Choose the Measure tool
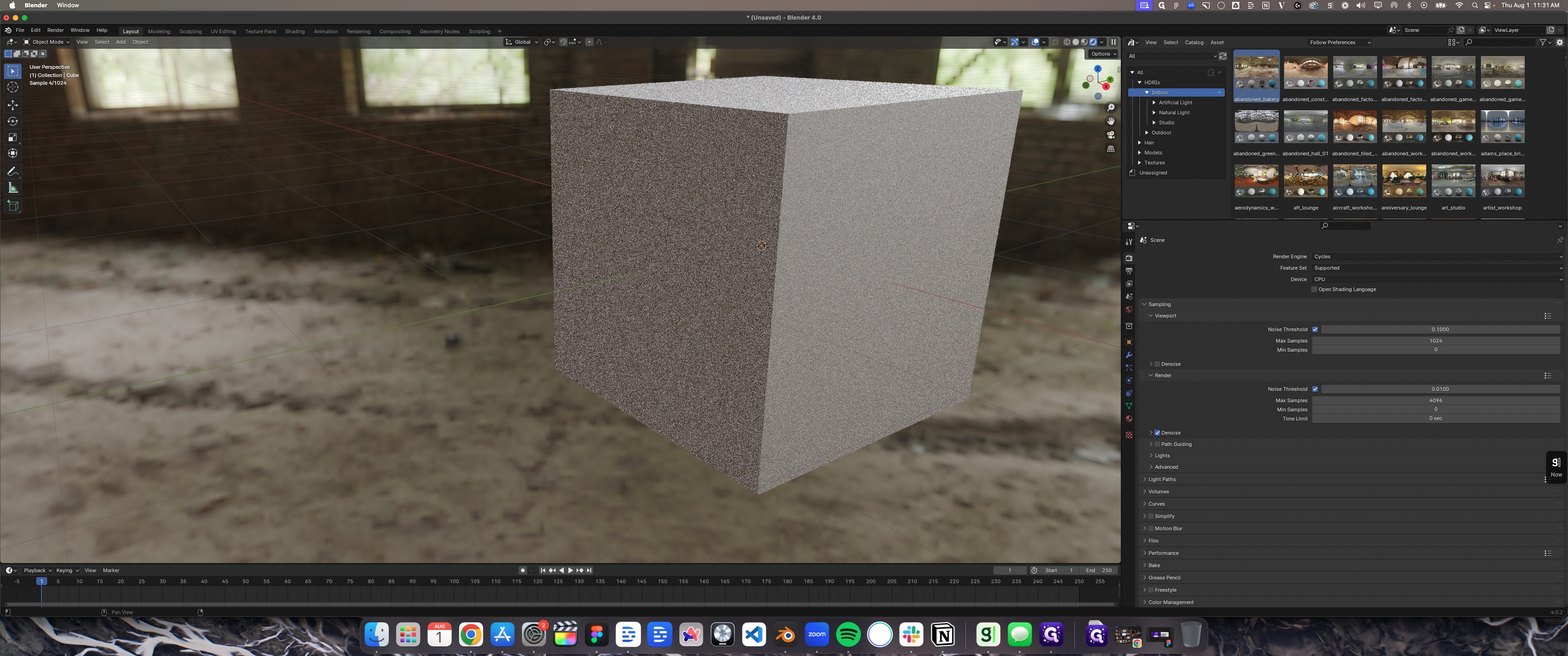Viewport: 1568px width, 656px height. click(x=12, y=188)
